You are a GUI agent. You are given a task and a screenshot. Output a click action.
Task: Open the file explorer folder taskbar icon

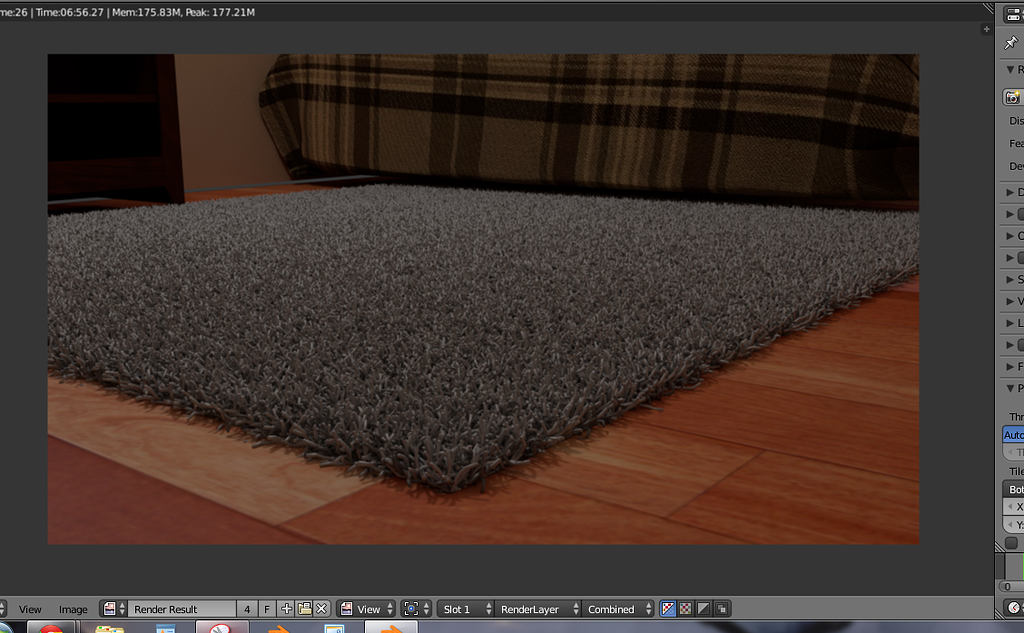point(110,628)
